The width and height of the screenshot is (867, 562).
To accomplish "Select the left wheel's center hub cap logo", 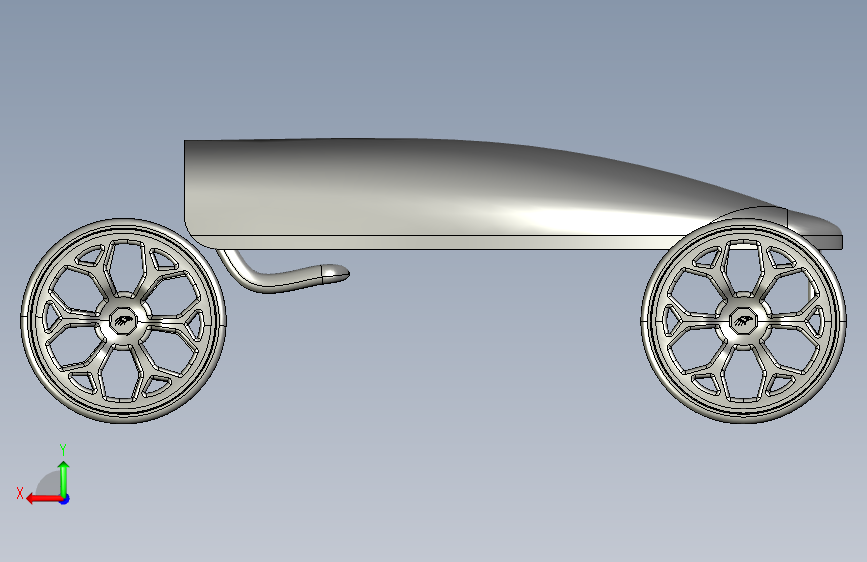I will (123, 321).
